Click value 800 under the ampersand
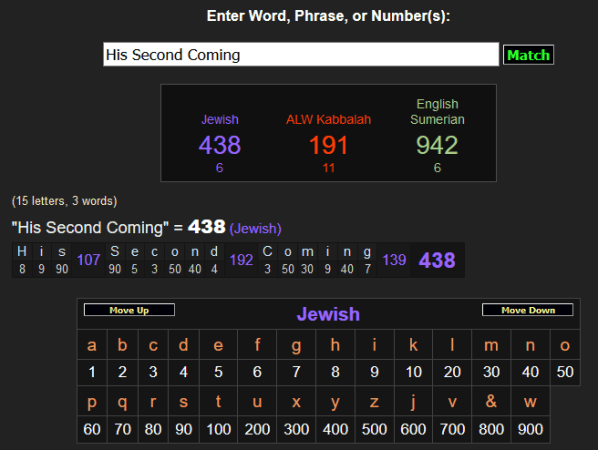Screen dimensions: 598x450 pyautogui.click(x=491, y=429)
